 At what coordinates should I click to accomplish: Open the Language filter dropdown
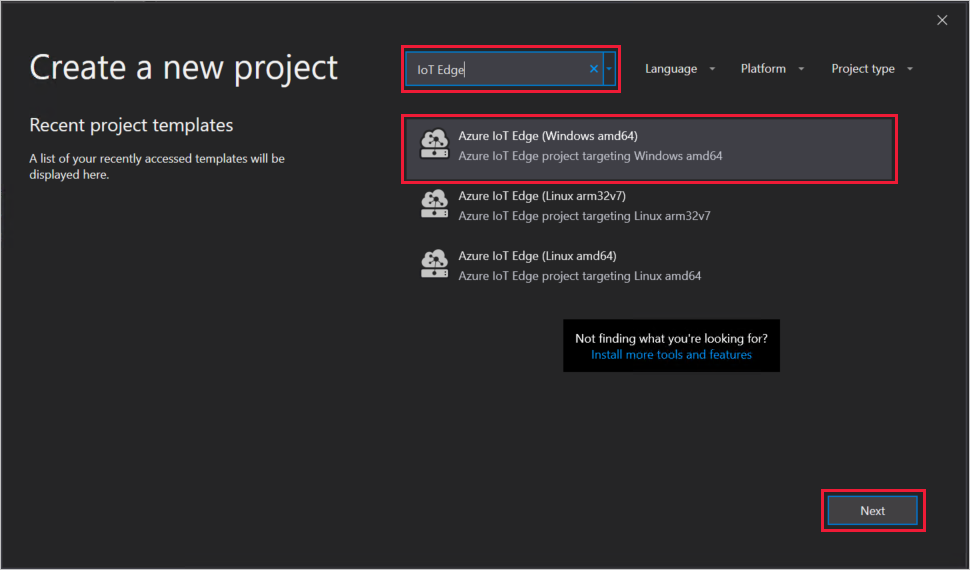[x=680, y=69]
